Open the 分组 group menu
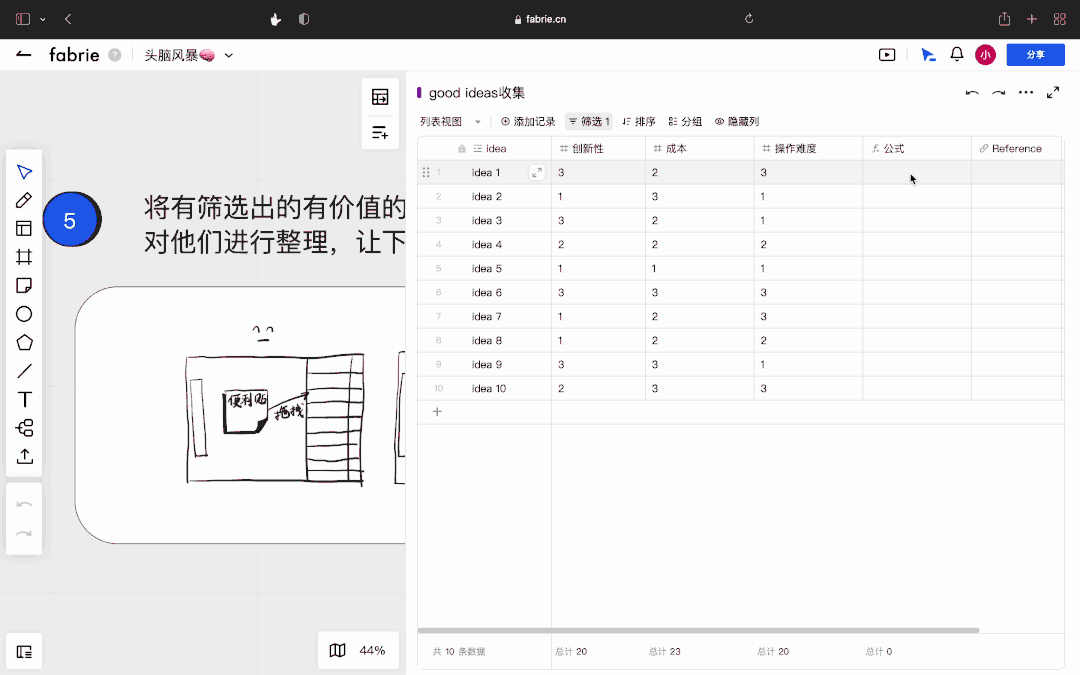 click(685, 121)
